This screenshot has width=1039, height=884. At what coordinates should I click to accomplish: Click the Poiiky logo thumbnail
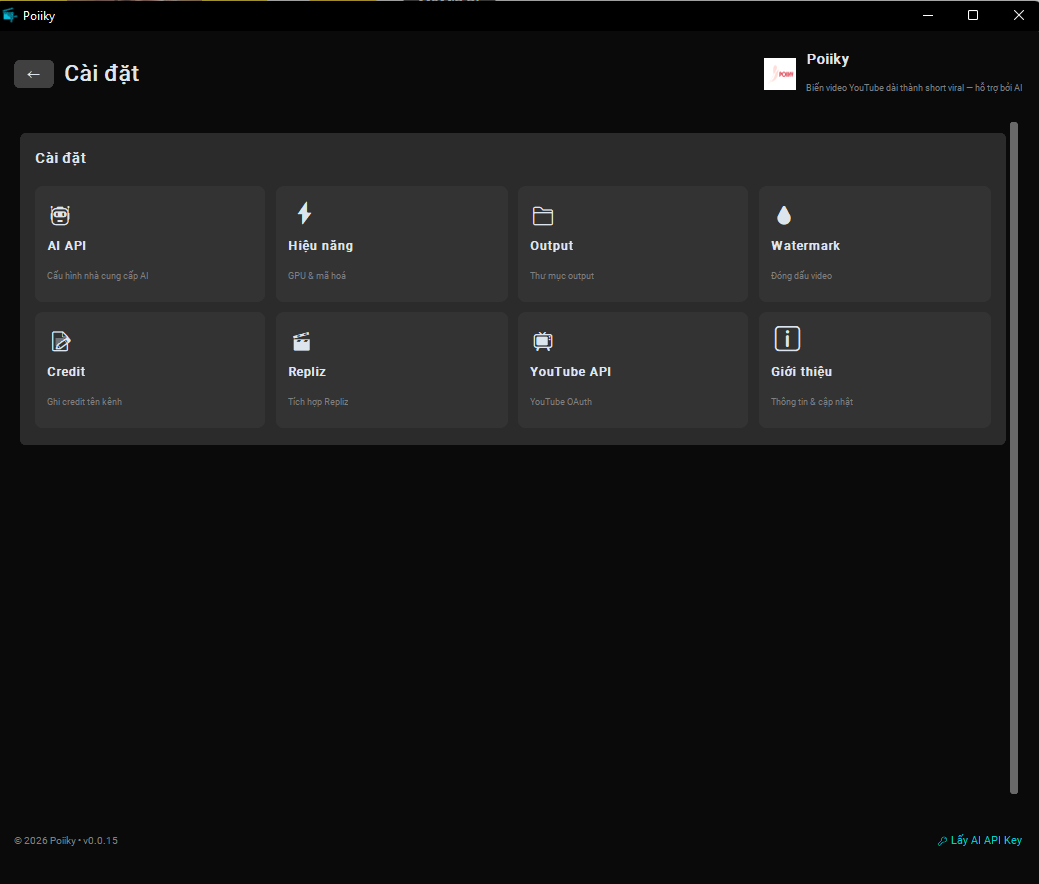pyautogui.click(x=780, y=74)
